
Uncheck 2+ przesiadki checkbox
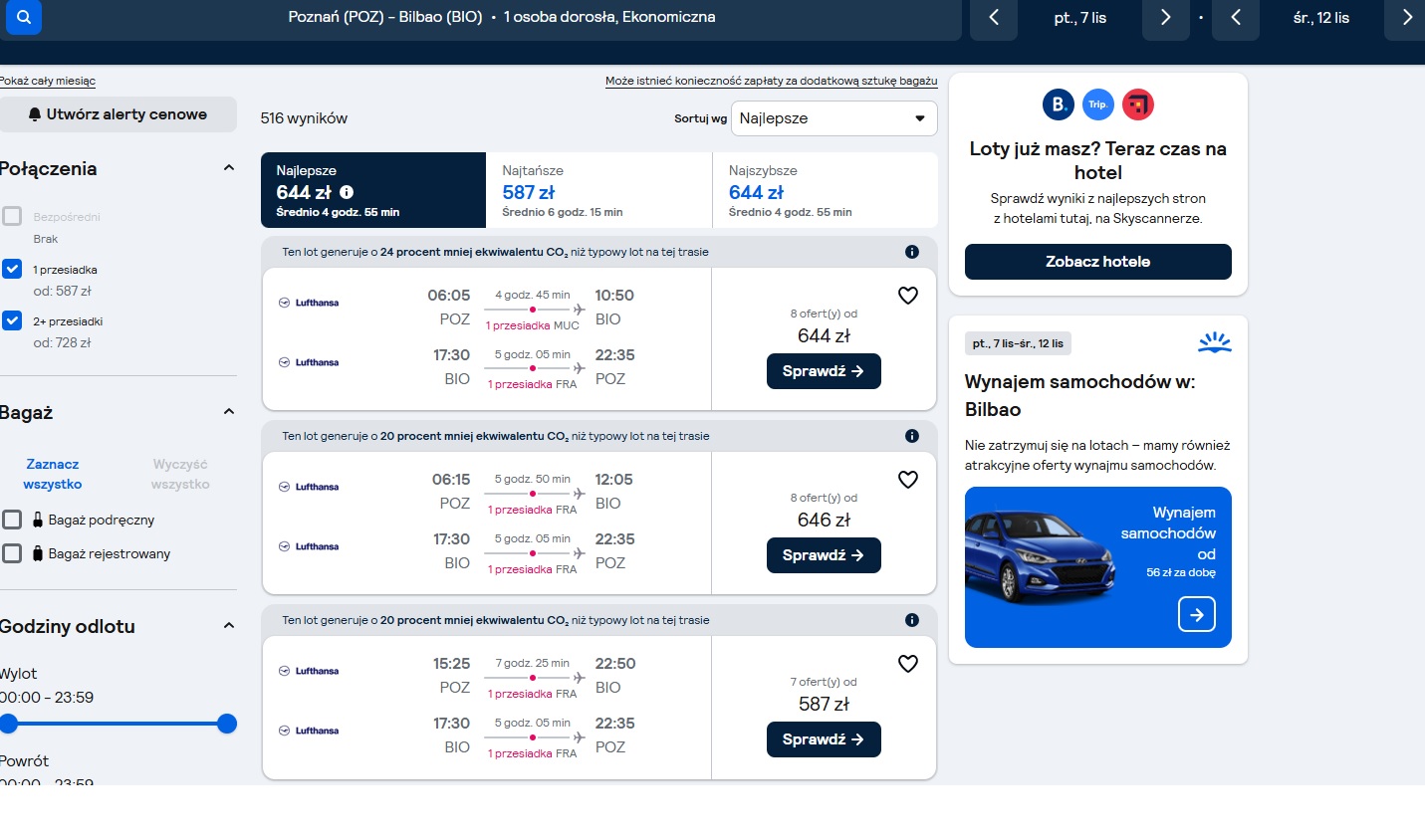12,320
